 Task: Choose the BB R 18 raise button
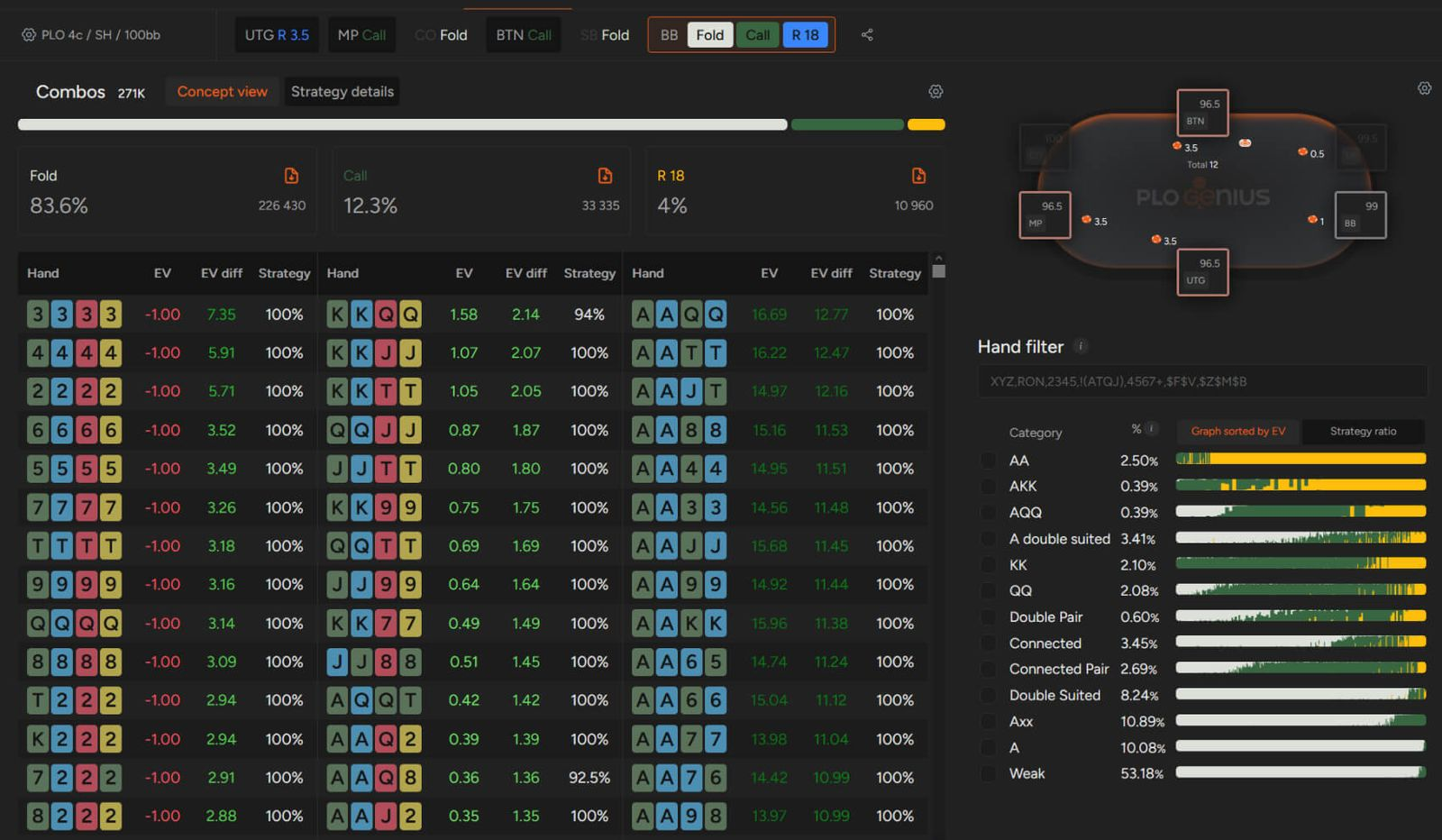pyautogui.click(x=805, y=35)
